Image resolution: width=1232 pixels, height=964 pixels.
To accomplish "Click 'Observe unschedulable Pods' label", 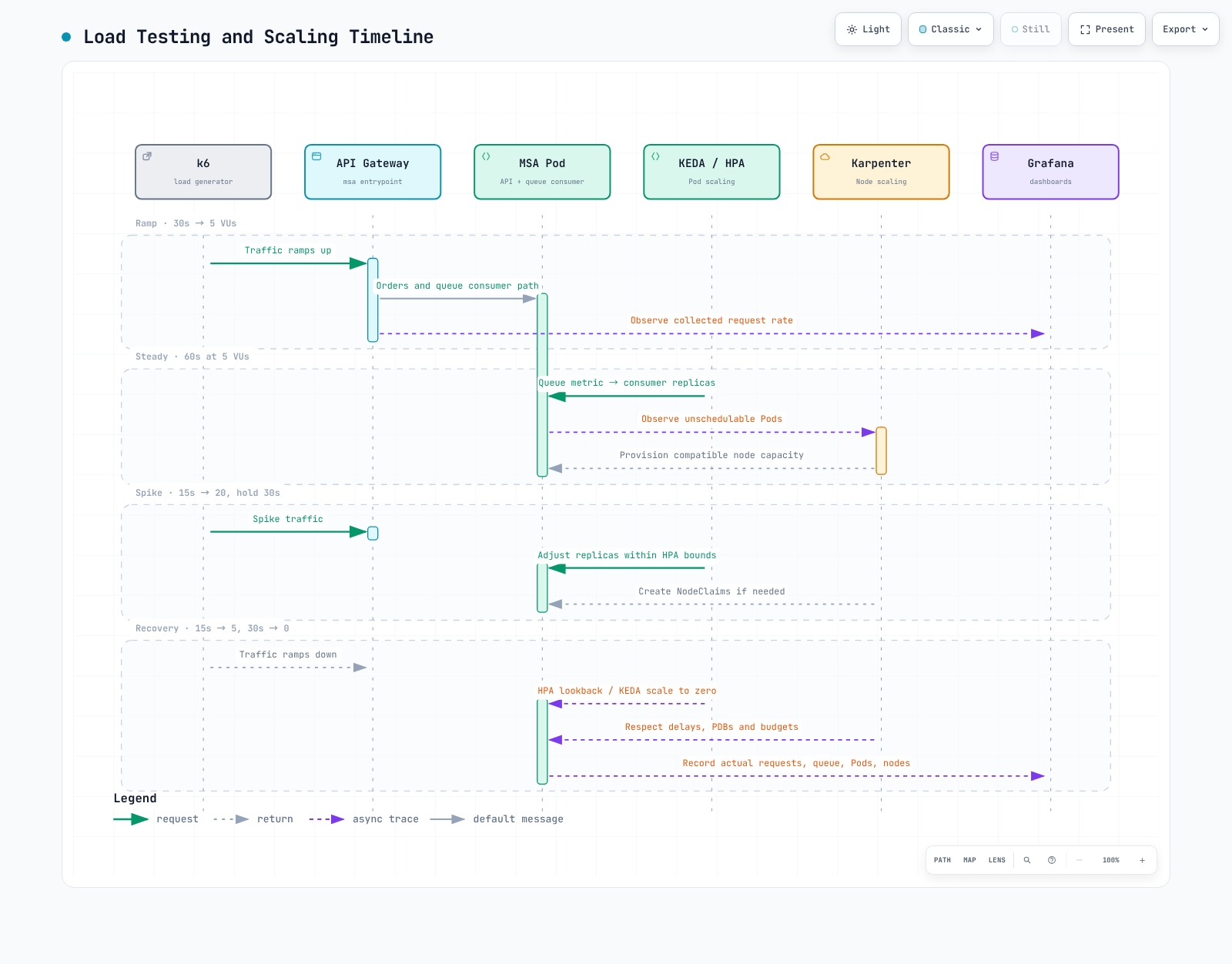I will 711,419.
